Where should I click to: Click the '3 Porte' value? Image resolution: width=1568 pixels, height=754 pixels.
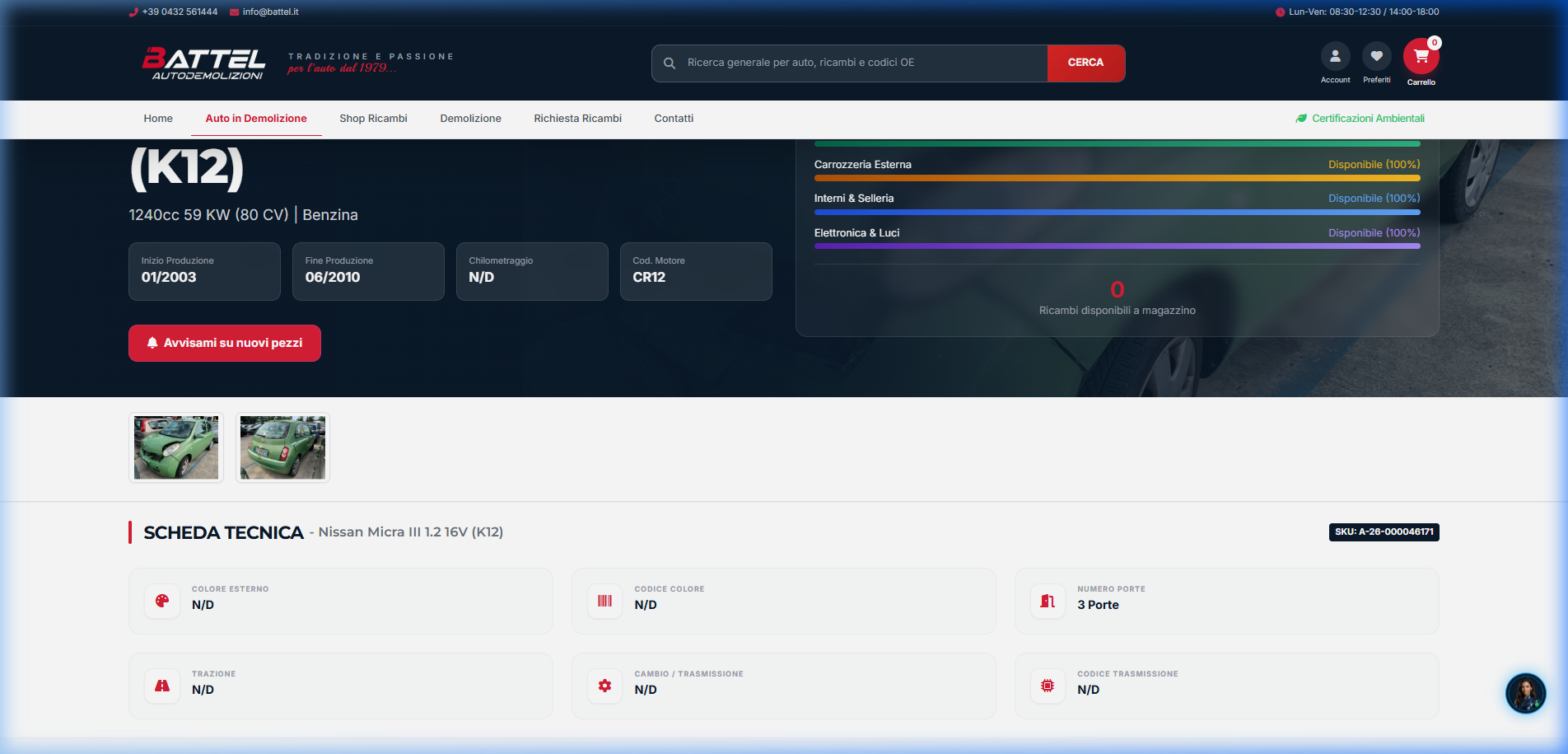tap(1098, 605)
